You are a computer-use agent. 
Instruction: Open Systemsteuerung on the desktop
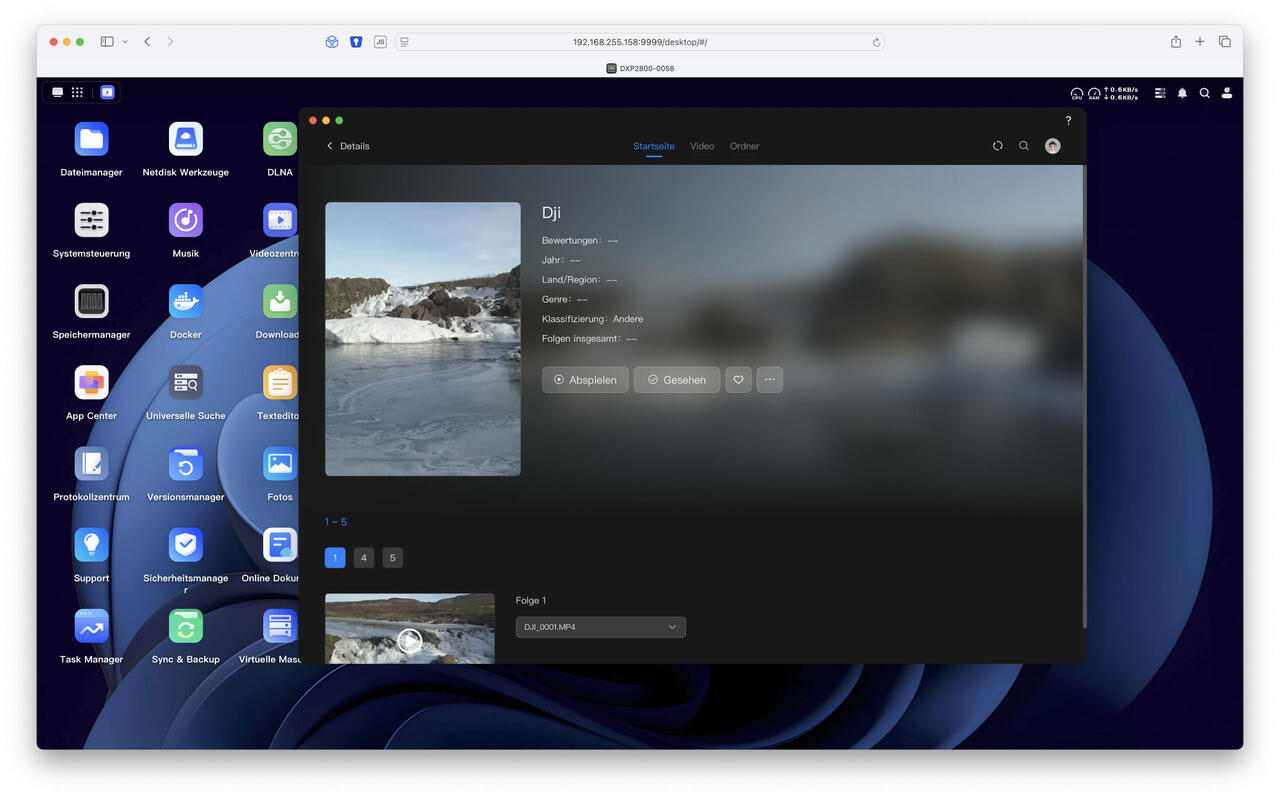coord(91,220)
